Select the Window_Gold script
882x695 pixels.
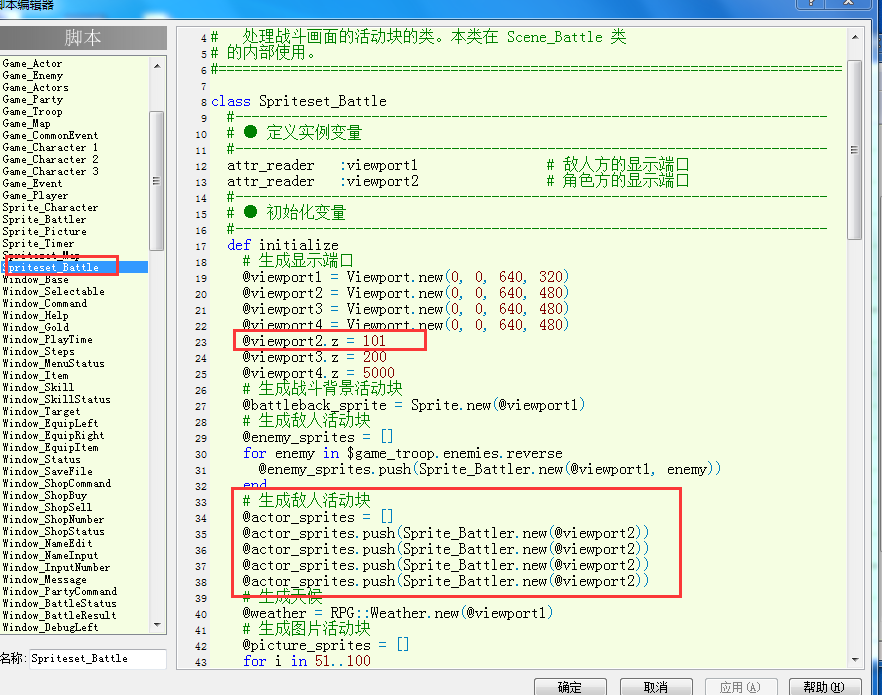[35, 327]
